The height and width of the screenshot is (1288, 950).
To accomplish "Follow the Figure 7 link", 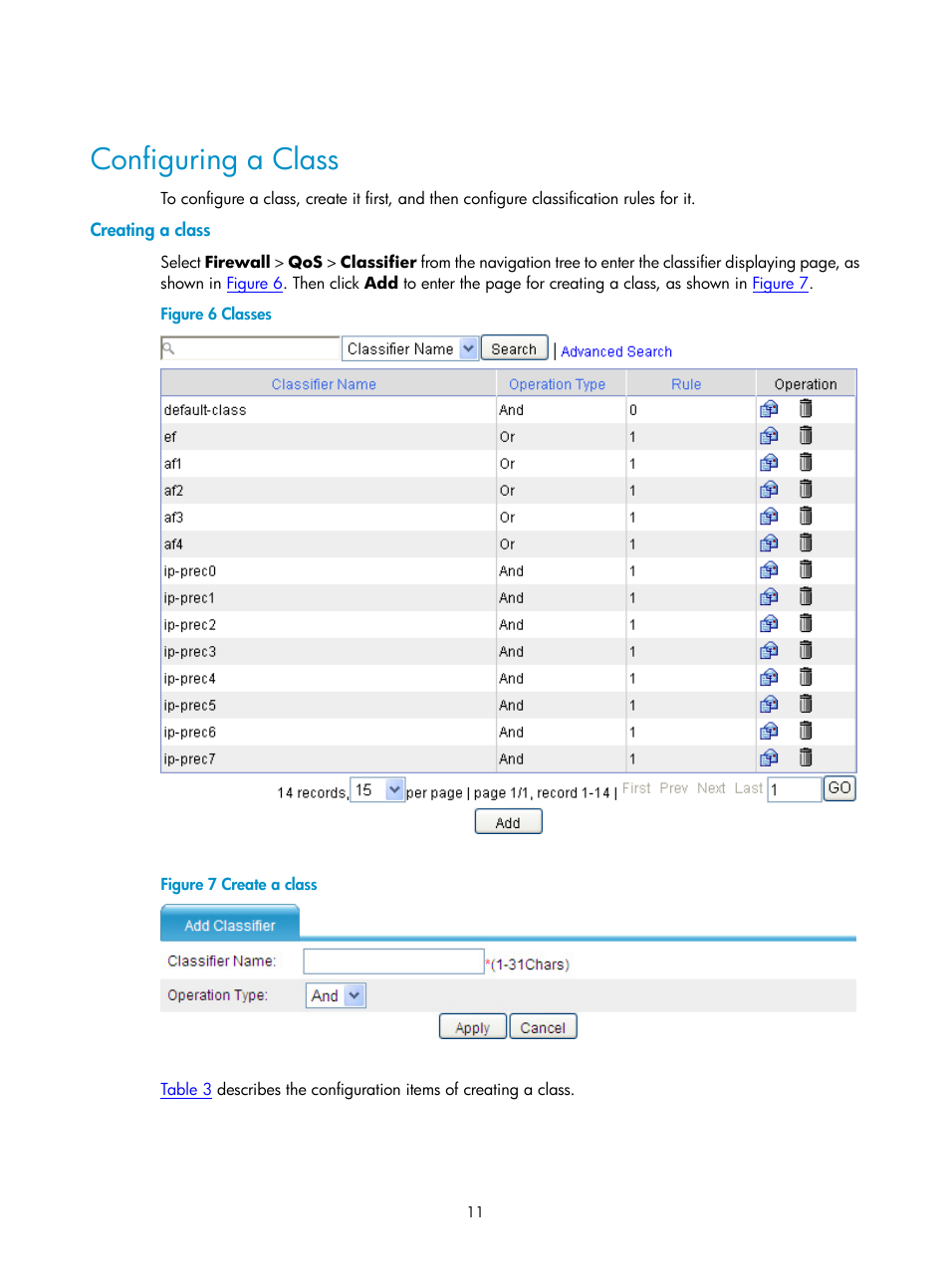I will (781, 284).
